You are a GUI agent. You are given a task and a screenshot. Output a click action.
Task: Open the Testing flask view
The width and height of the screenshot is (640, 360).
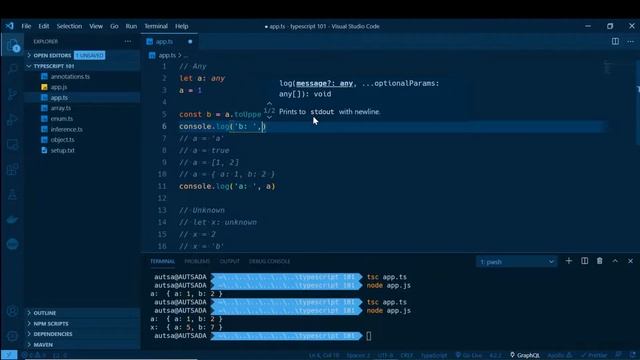(x=12, y=195)
